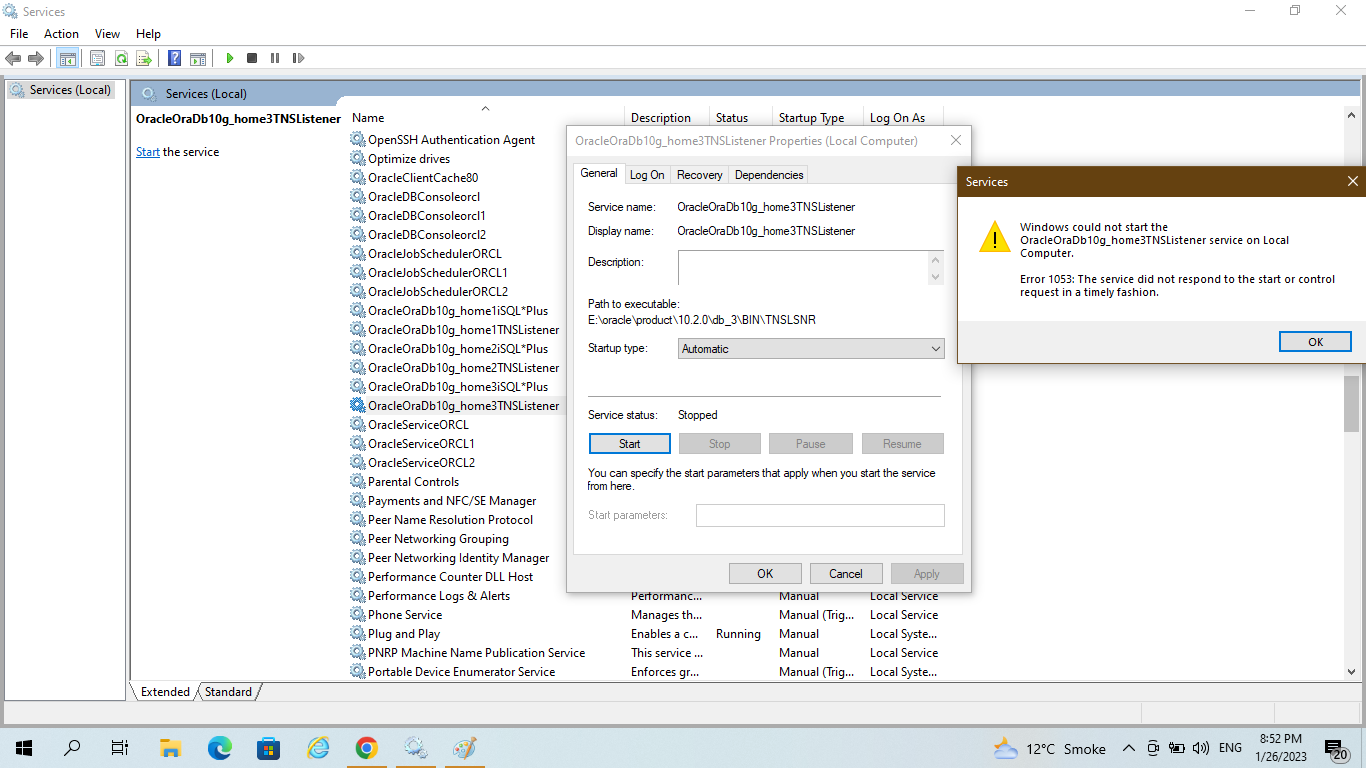Open File Explorer from taskbar
Image resolution: width=1366 pixels, height=768 pixels.
coord(170,747)
